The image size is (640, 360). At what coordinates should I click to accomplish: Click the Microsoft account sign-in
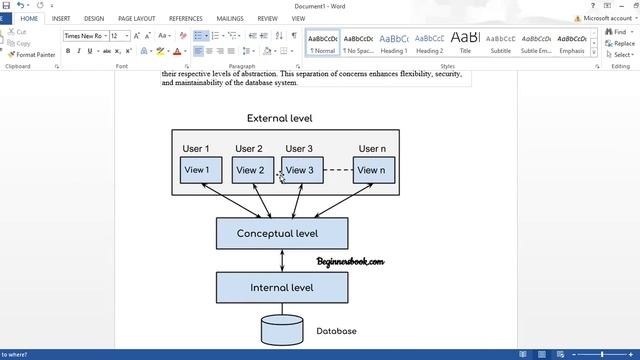click(x=606, y=18)
